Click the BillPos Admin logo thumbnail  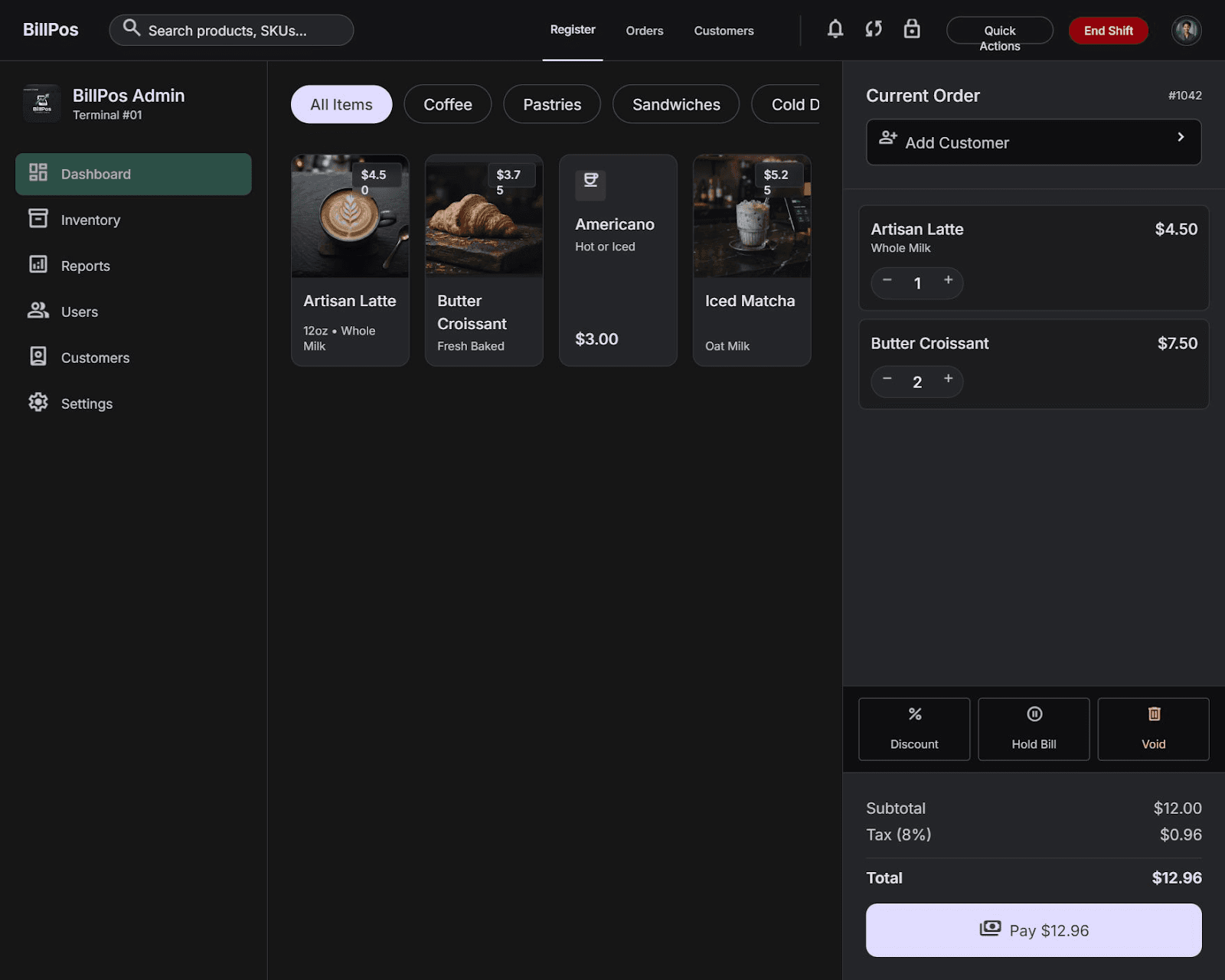(42, 103)
